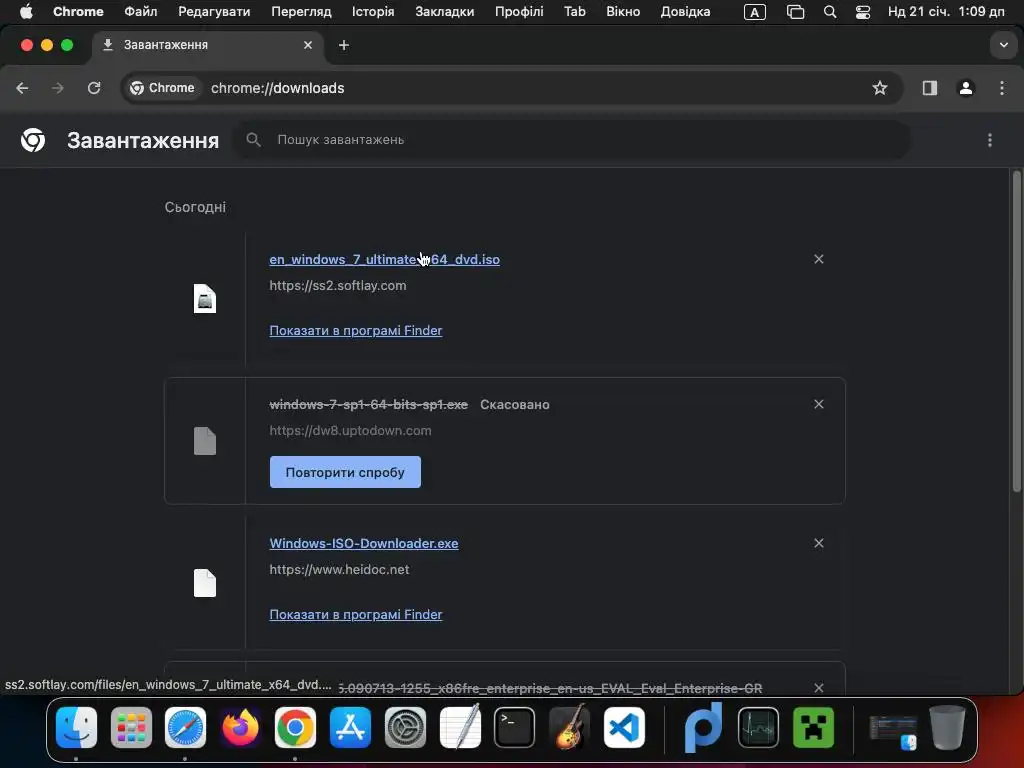1024x768 pixels.
Task: Click the https://ss2.softlay.com source text
Action: click(x=338, y=285)
